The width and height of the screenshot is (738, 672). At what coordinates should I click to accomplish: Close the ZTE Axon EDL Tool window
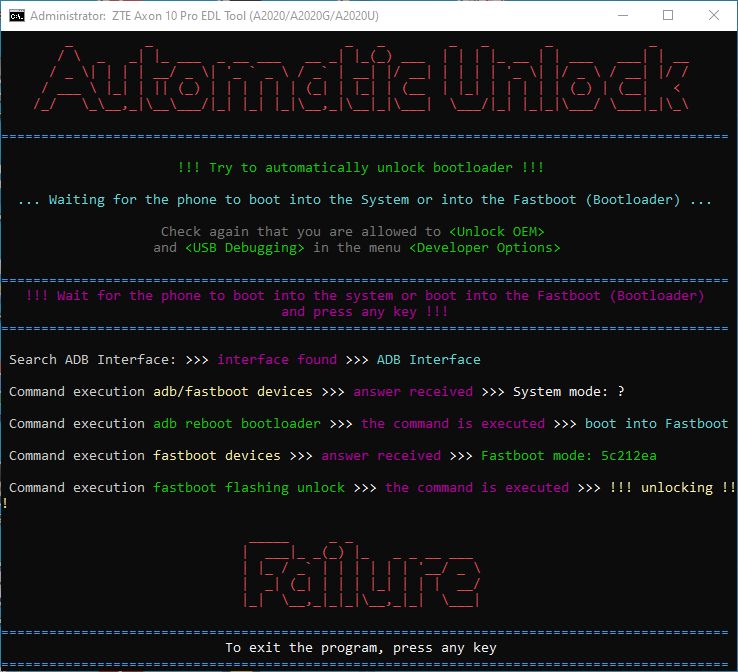pos(714,16)
